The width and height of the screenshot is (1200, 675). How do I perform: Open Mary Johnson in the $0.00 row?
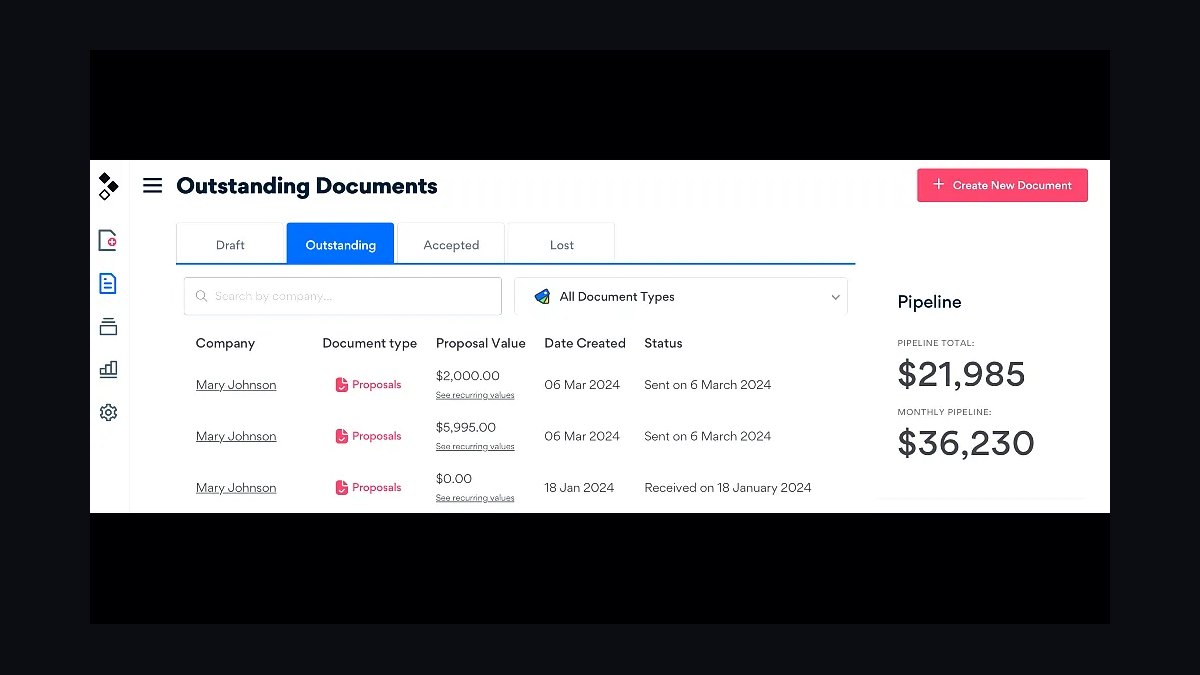tap(236, 488)
